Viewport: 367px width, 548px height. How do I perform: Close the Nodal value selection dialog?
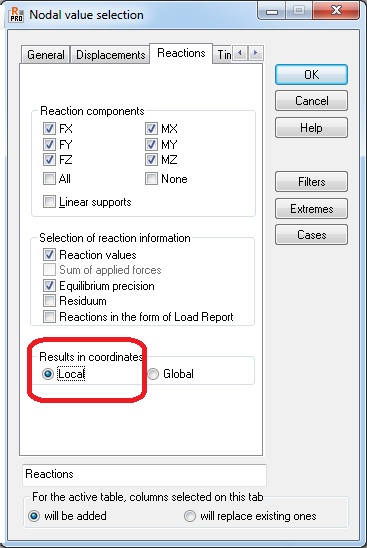[336, 10]
